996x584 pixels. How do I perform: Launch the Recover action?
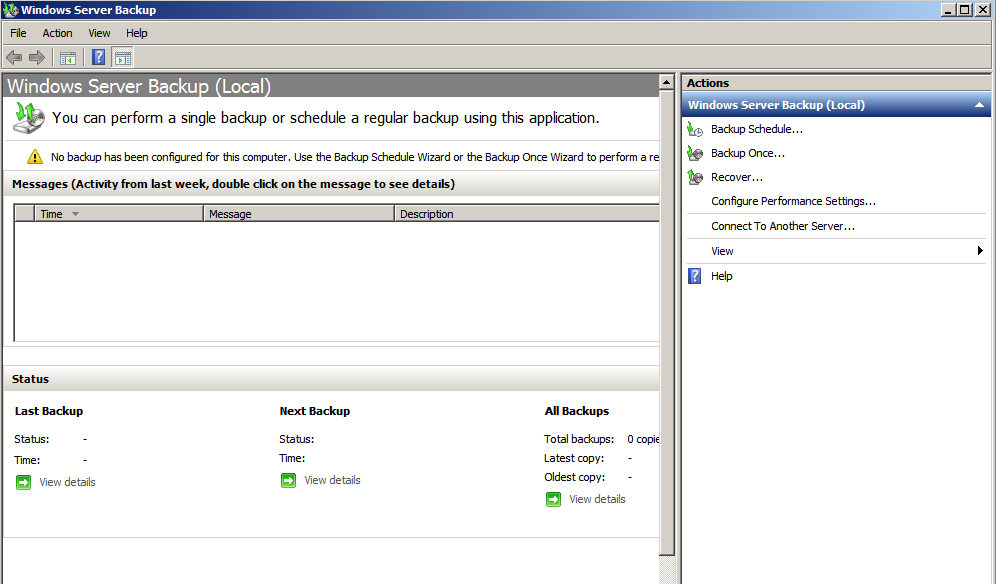737,177
